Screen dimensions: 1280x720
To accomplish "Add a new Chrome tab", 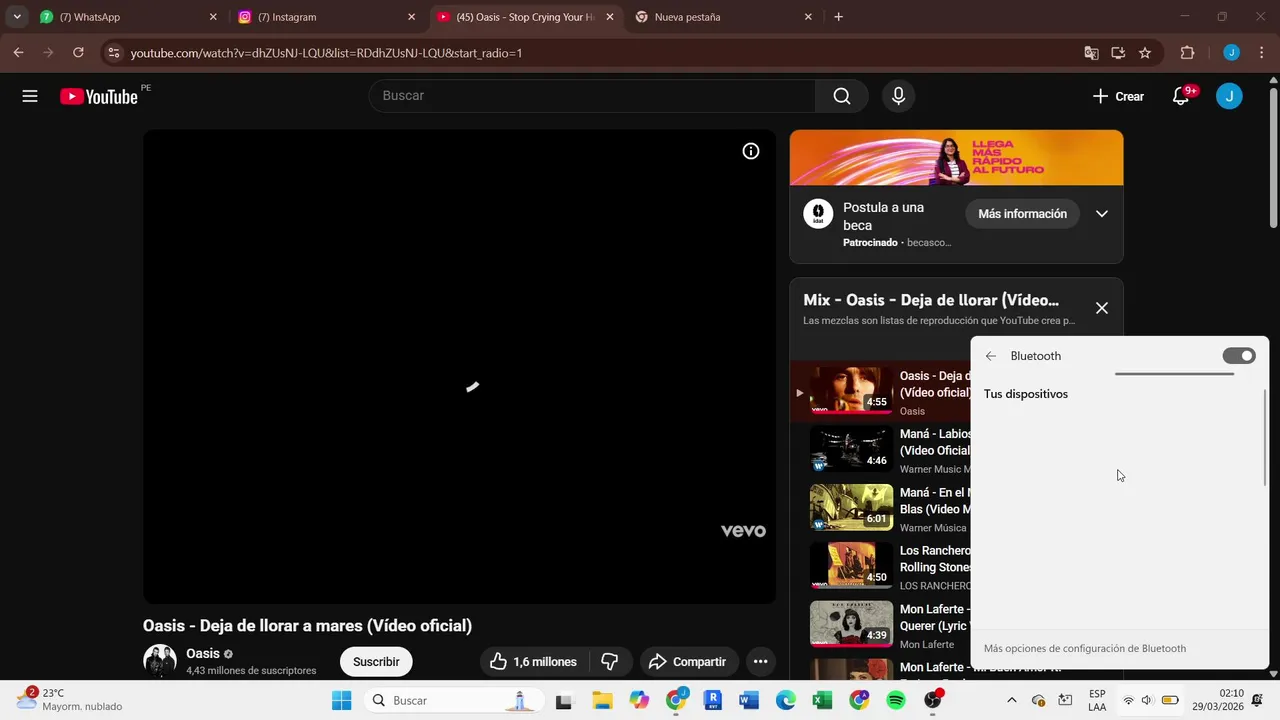I will pyautogui.click(x=838, y=17).
